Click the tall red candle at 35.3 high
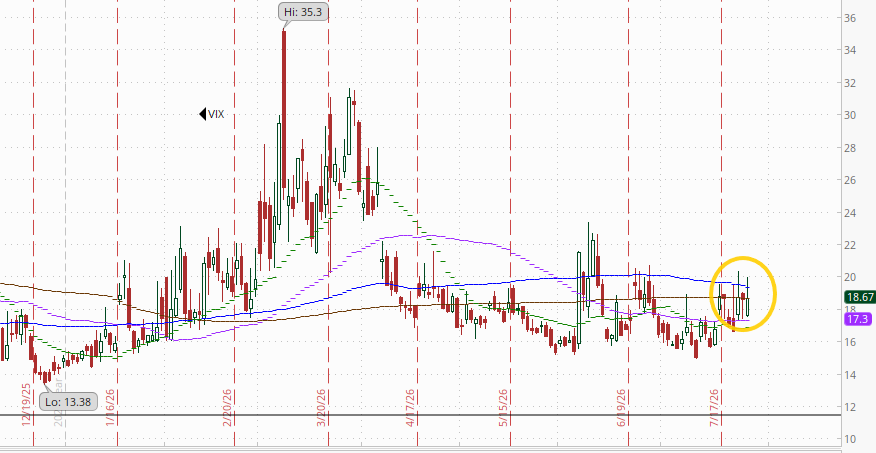Screen dimensions: 876x453 (284, 109)
